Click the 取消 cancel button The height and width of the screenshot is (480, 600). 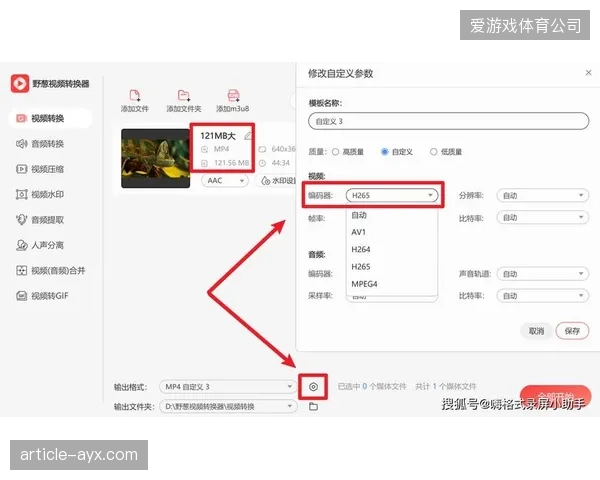536,331
